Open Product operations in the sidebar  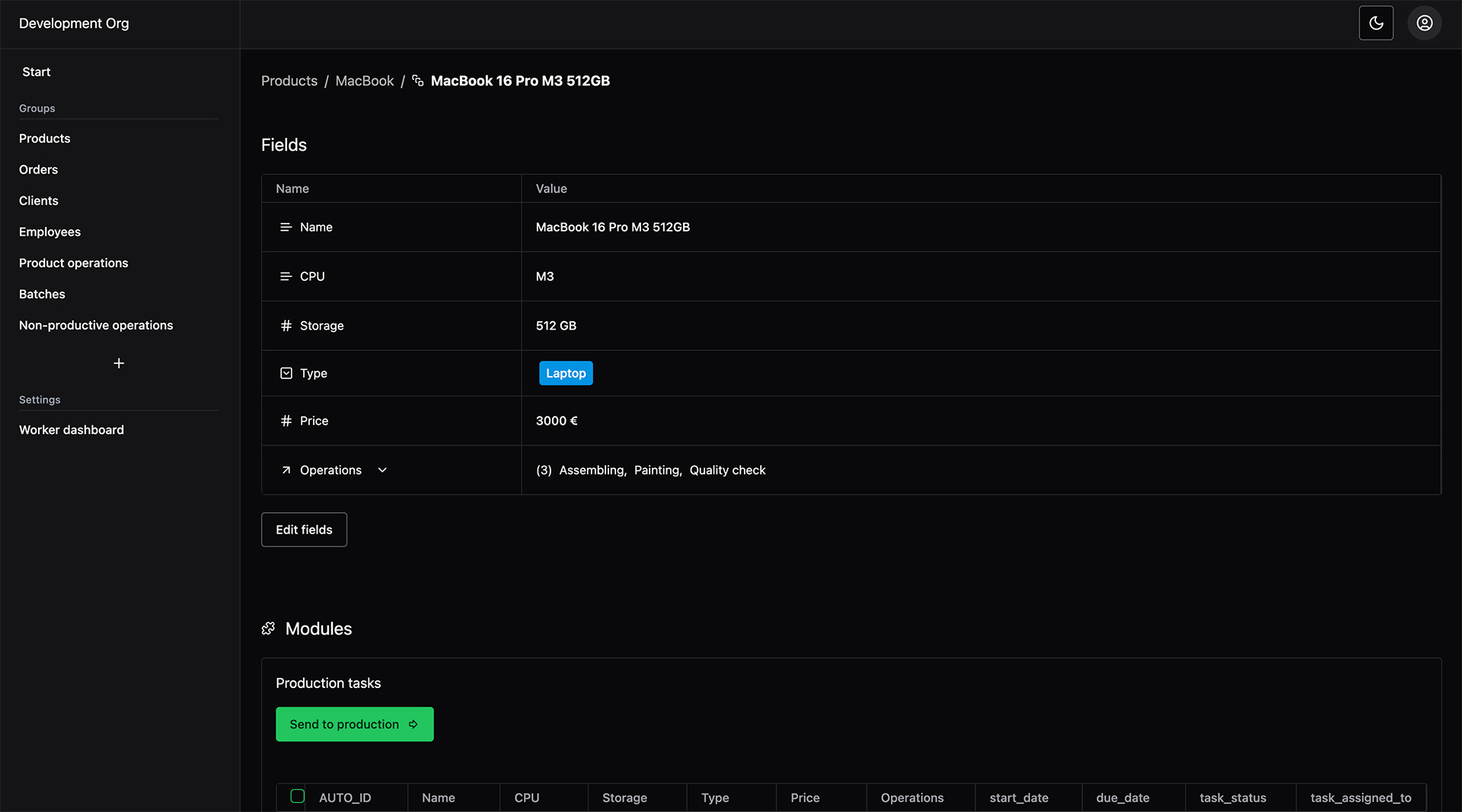74,263
